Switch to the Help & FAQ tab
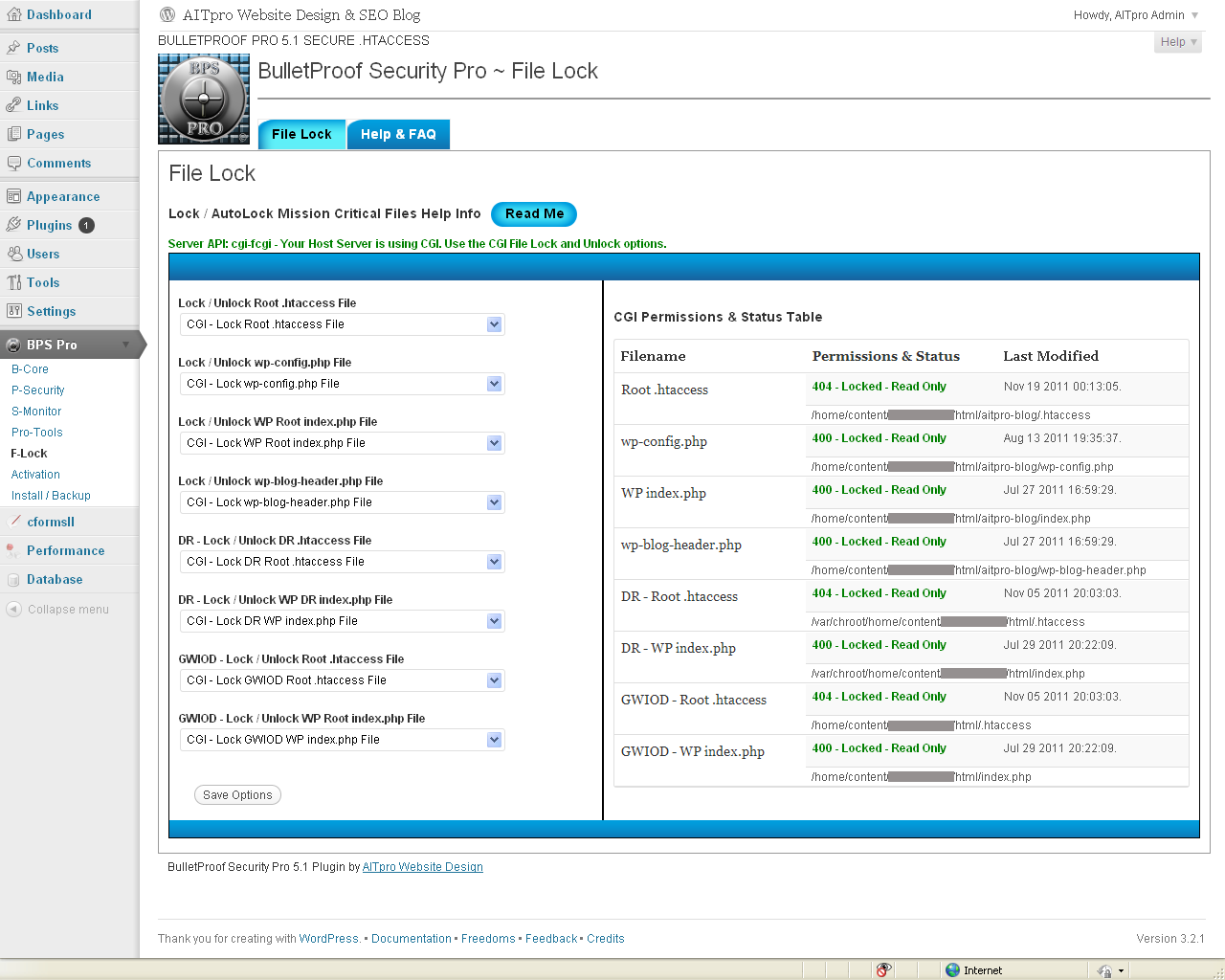 (398, 134)
